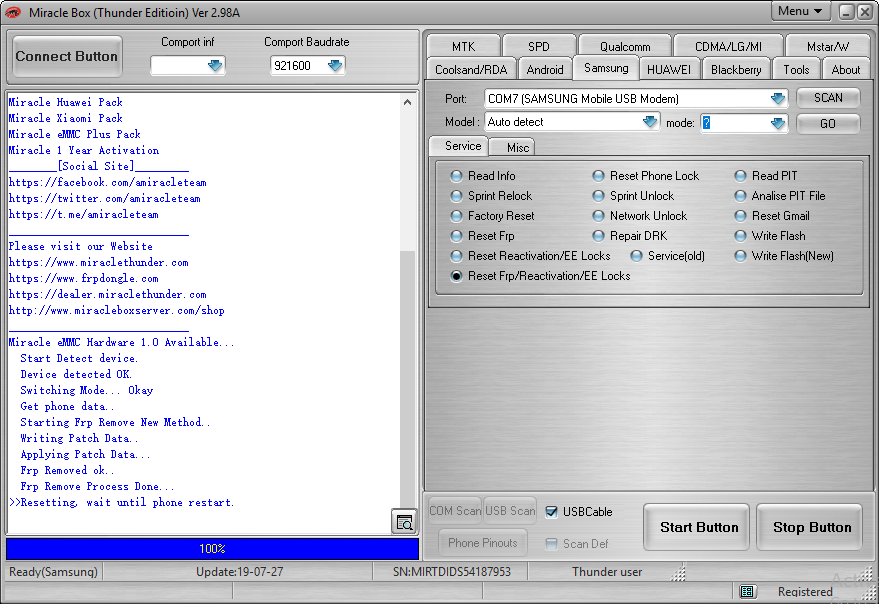Choose the Write Flash(New) option
The height and width of the screenshot is (604, 879).
pos(741,256)
